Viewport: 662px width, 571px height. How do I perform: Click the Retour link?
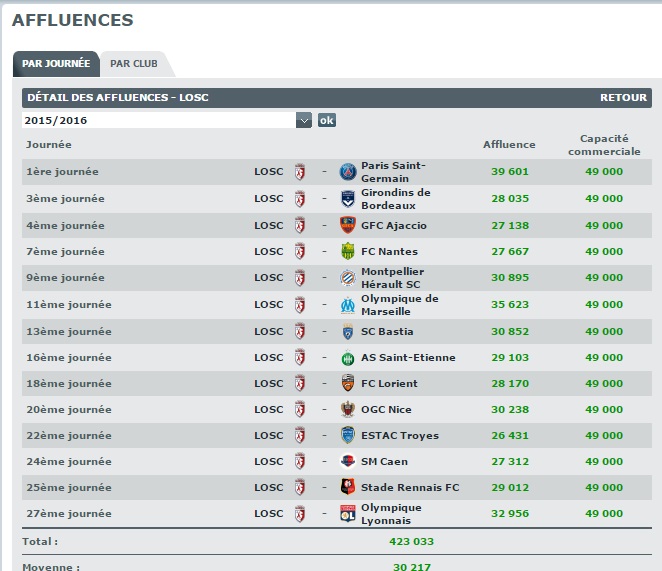(x=623, y=98)
